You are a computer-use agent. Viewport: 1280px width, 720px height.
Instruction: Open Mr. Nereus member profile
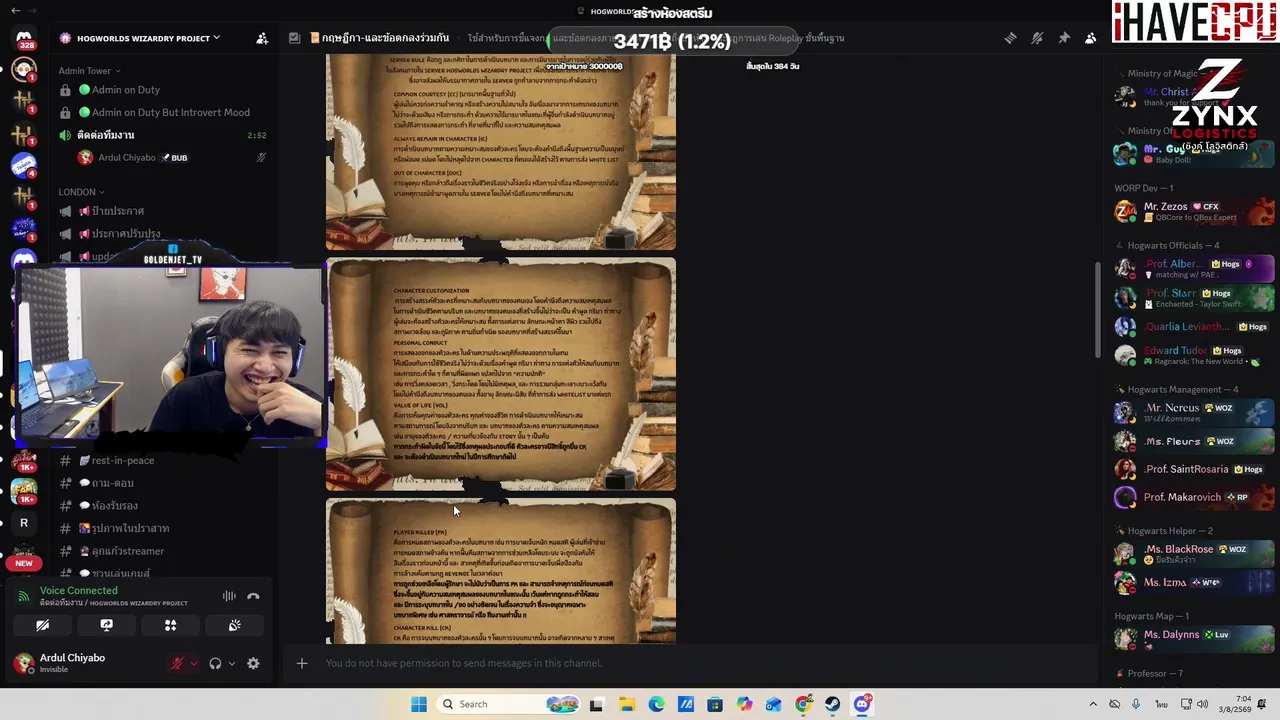point(1194,412)
